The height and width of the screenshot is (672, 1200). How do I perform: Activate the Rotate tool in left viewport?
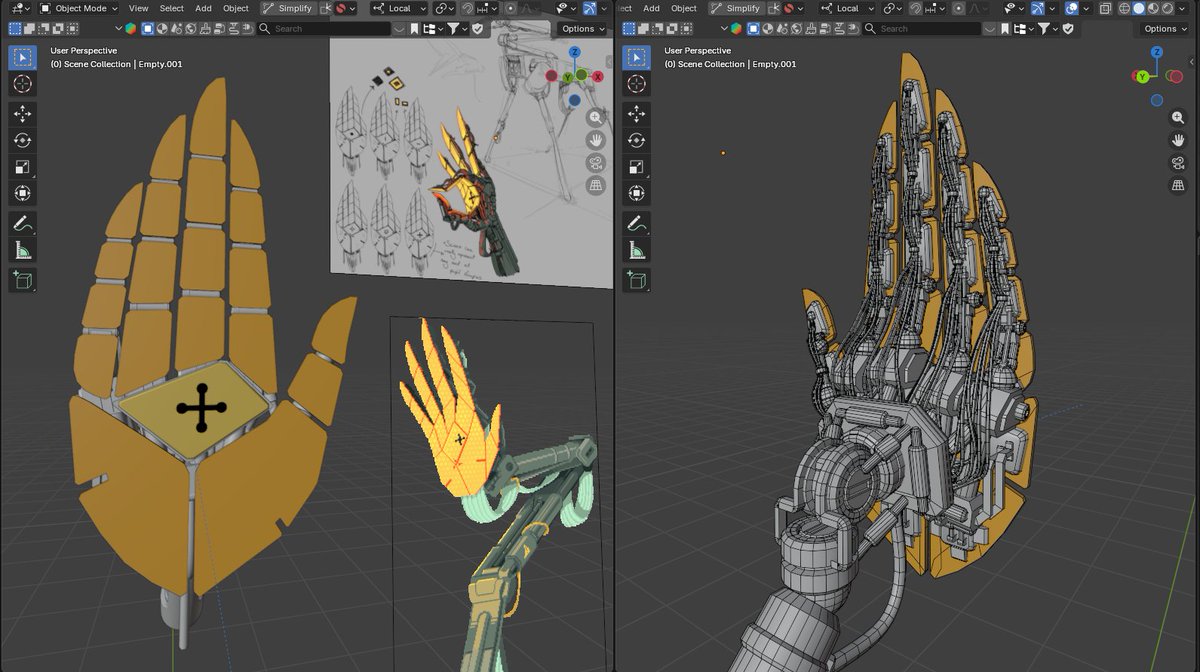(x=22, y=141)
